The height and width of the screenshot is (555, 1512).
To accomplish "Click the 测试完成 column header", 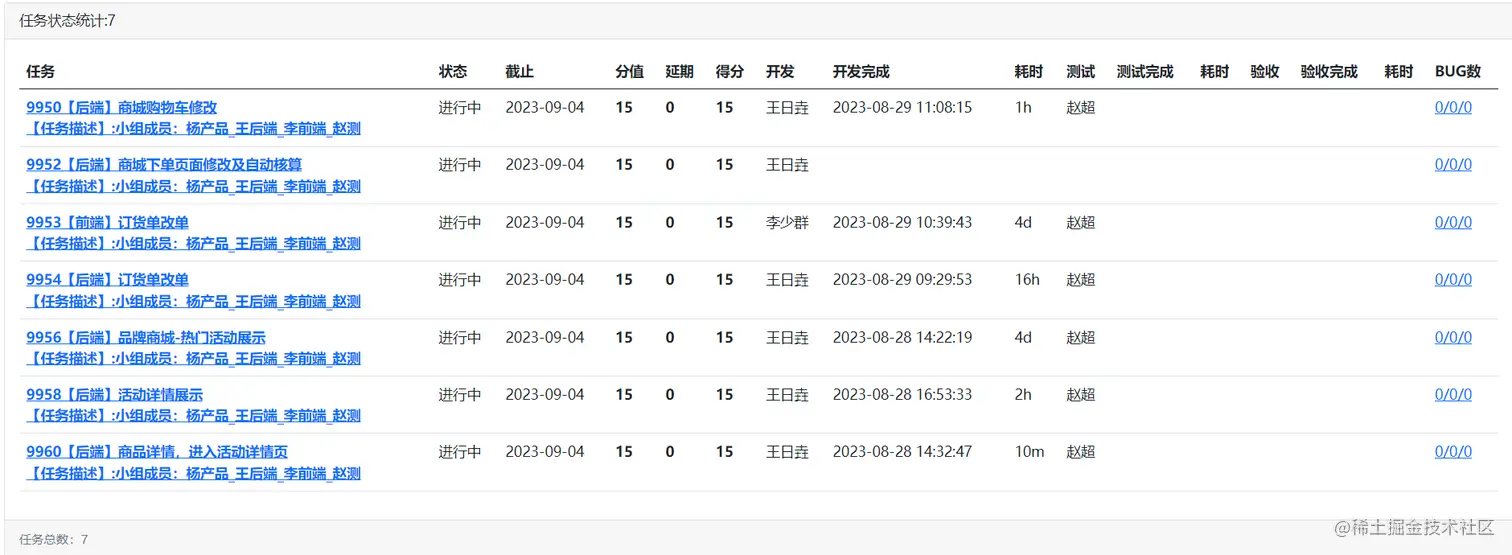I will [1145, 71].
